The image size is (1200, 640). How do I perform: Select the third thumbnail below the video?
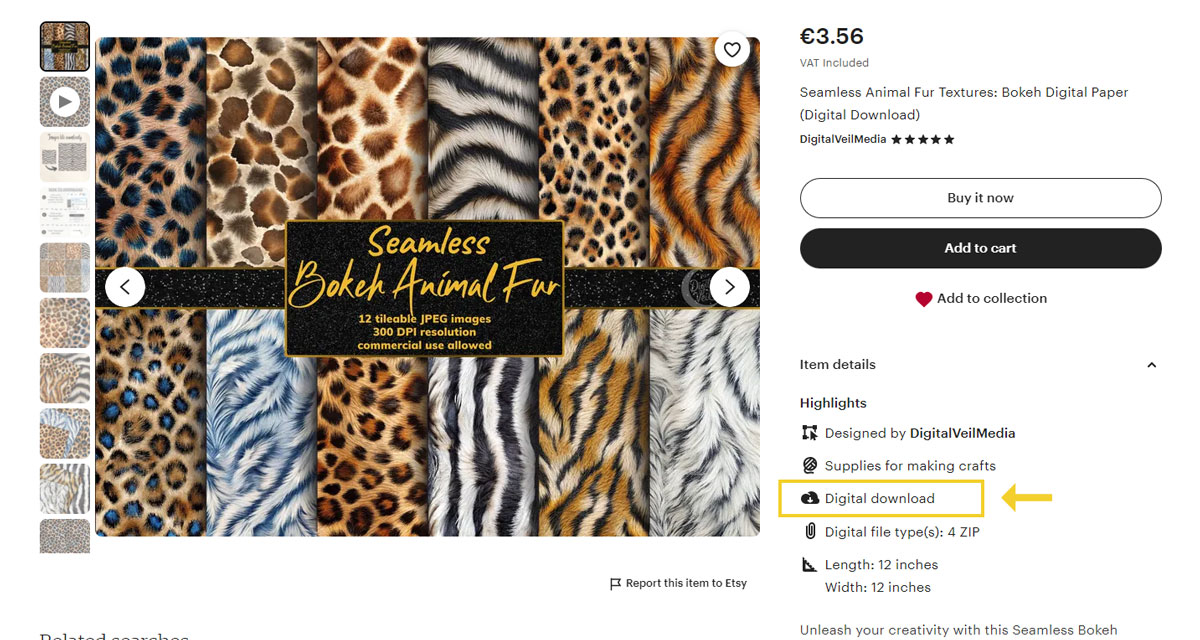[x=65, y=268]
